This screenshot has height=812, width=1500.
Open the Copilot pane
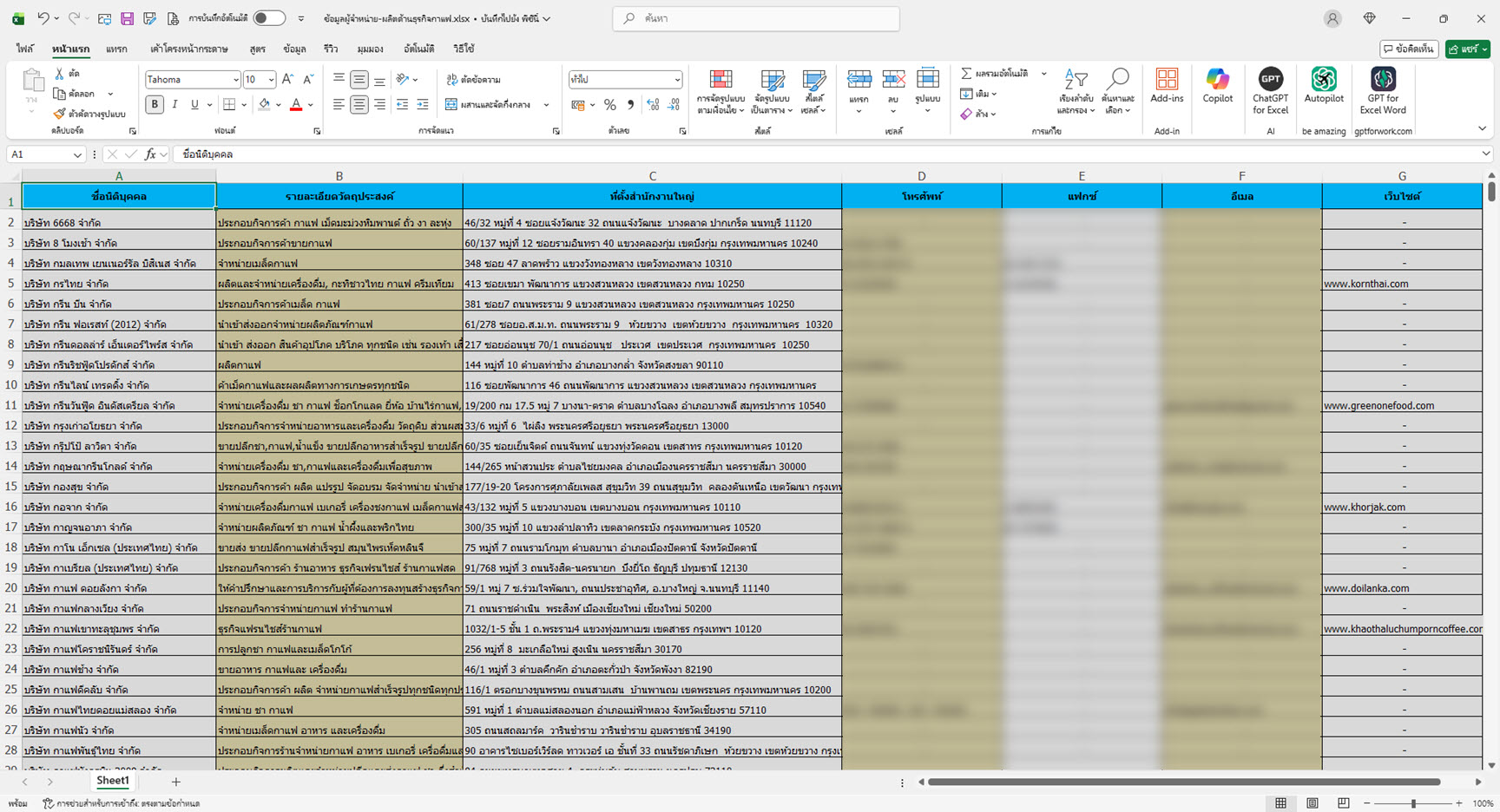(1217, 88)
